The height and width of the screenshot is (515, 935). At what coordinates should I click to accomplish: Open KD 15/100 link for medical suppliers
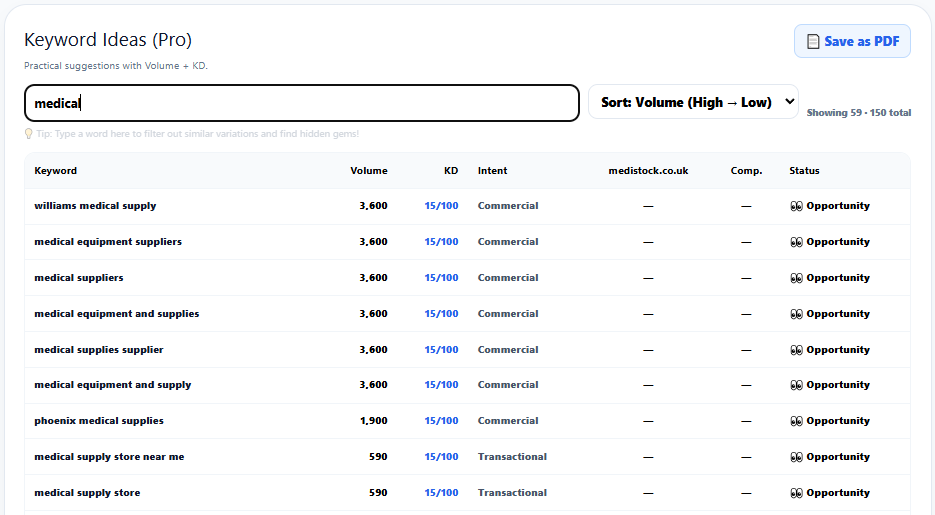pos(441,278)
